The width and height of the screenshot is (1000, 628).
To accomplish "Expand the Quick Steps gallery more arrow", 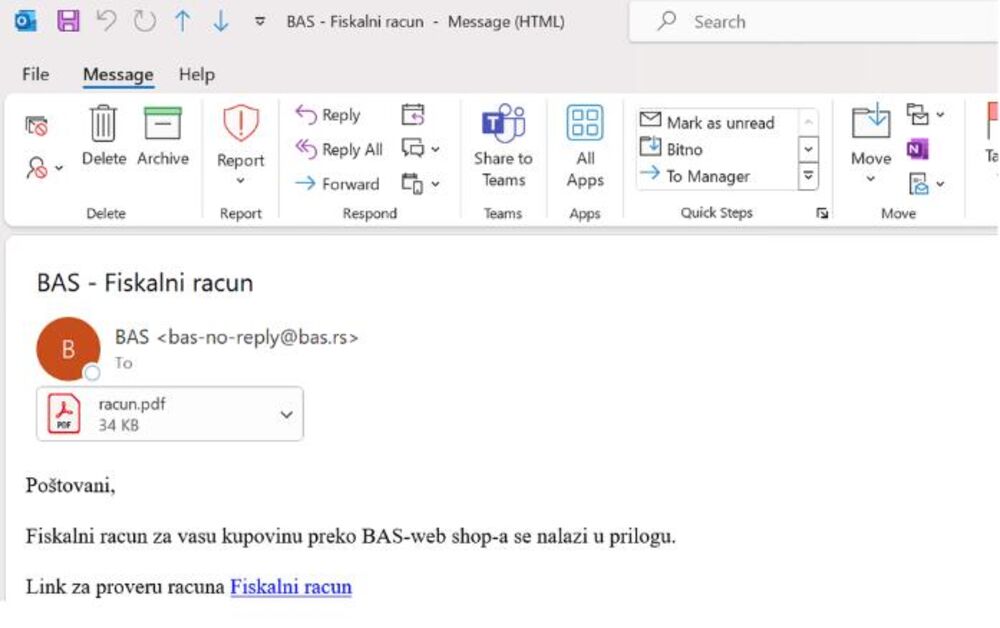I will click(x=808, y=177).
